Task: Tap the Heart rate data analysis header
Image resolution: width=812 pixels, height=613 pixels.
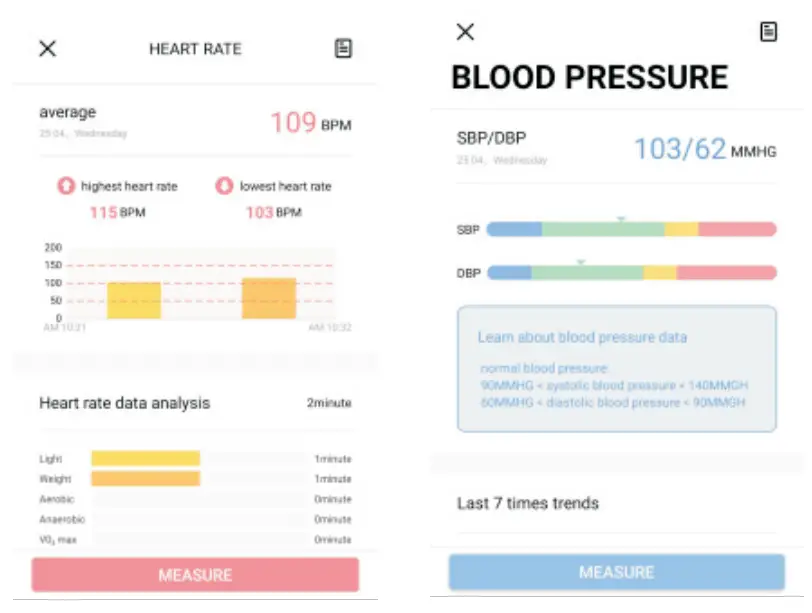Action: tap(125, 403)
